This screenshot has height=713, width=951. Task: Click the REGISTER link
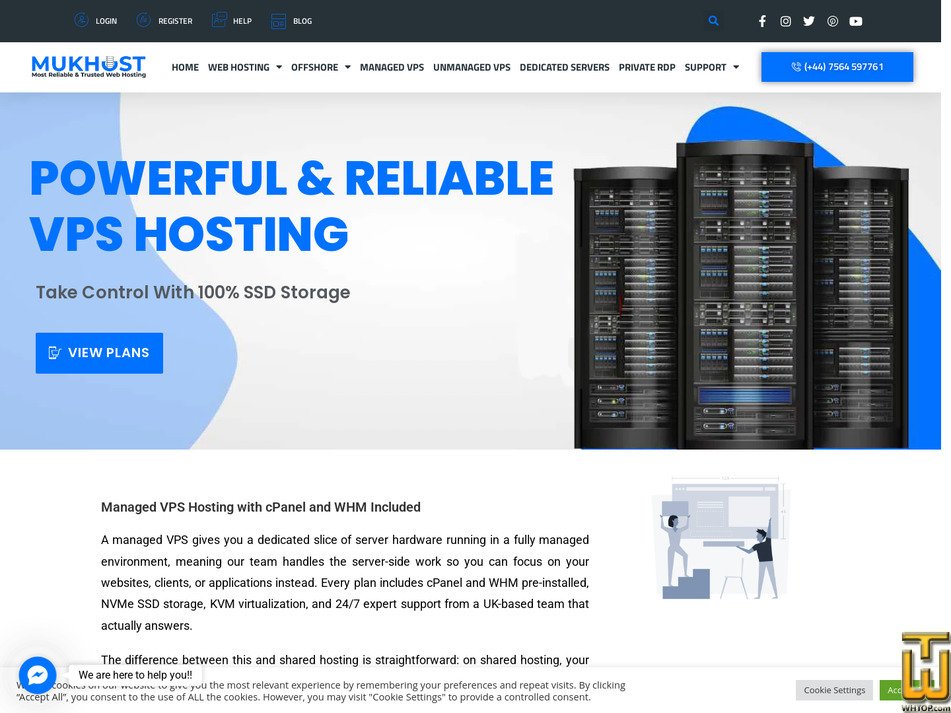[x=175, y=21]
